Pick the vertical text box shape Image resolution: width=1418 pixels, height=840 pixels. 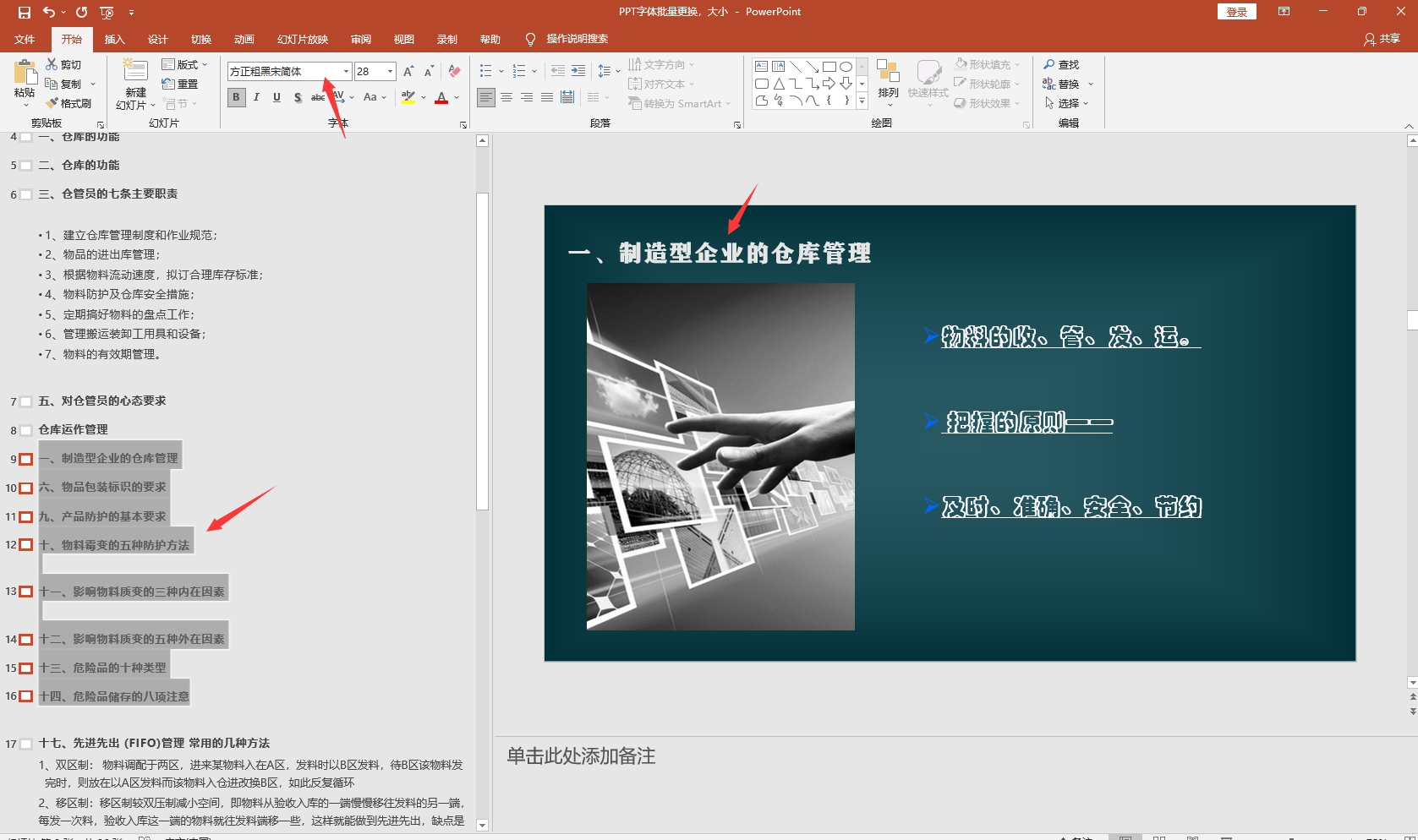(778, 67)
